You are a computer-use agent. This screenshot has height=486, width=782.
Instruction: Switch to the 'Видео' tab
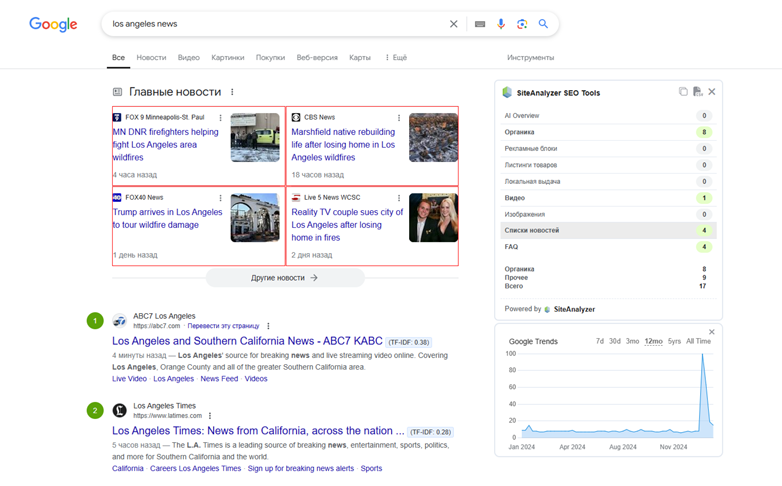[189, 57]
